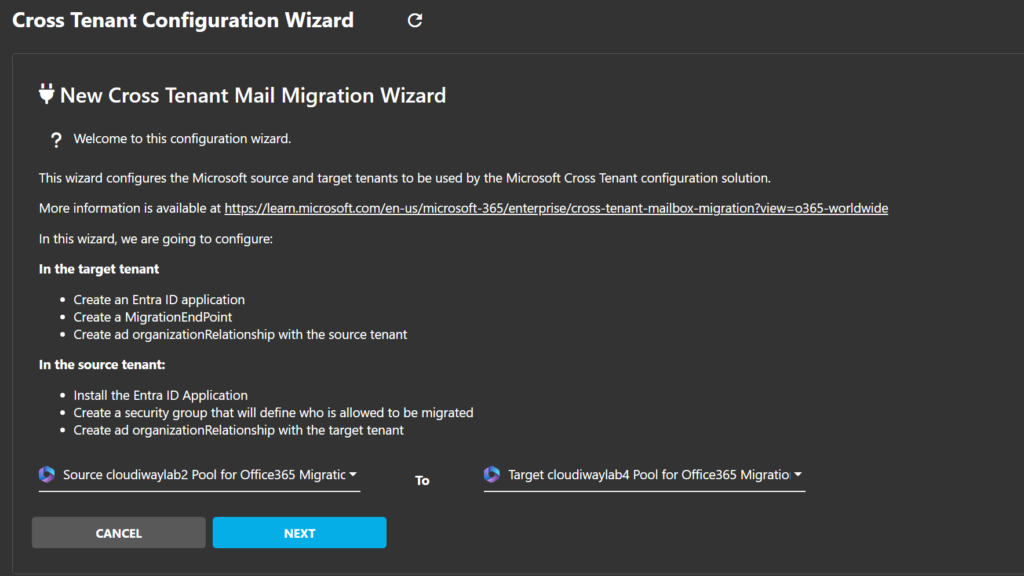This screenshot has width=1024, height=576.
Task: Click the 'This wizard configures the Microsoft source' paragraph
Action: click(405, 178)
